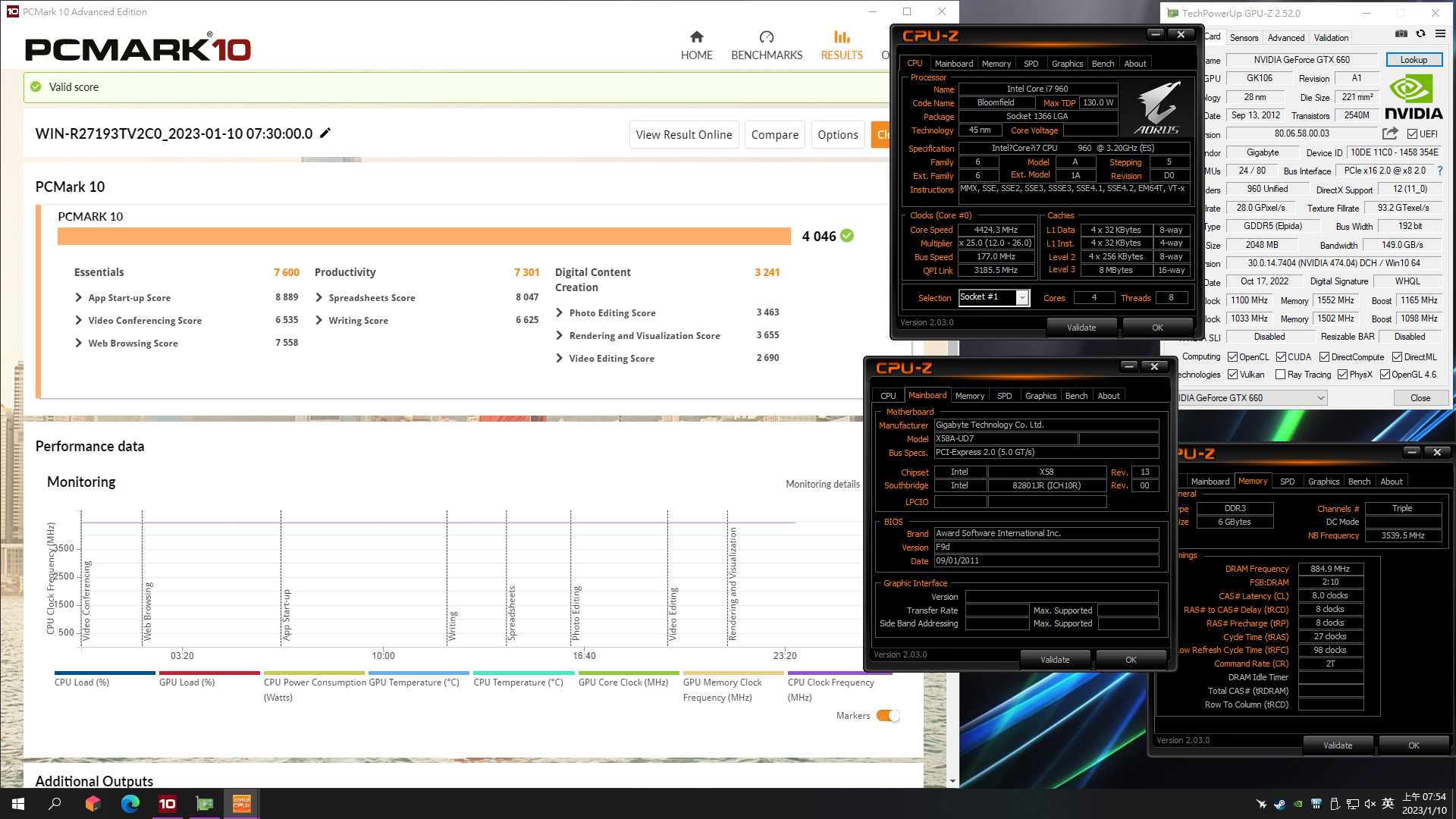The width and height of the screenshot is (1456, 819).
Task: Expand Video Editing Score
Action: point(559,358)
